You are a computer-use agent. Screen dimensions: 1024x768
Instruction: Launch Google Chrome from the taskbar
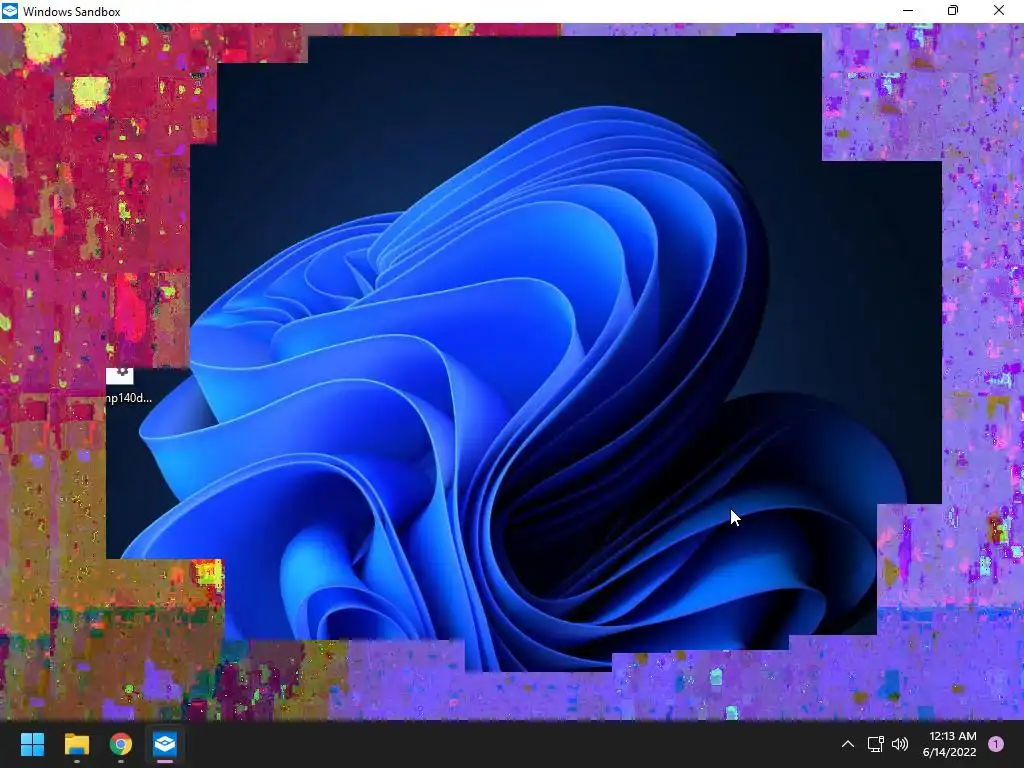pos(121,744)
